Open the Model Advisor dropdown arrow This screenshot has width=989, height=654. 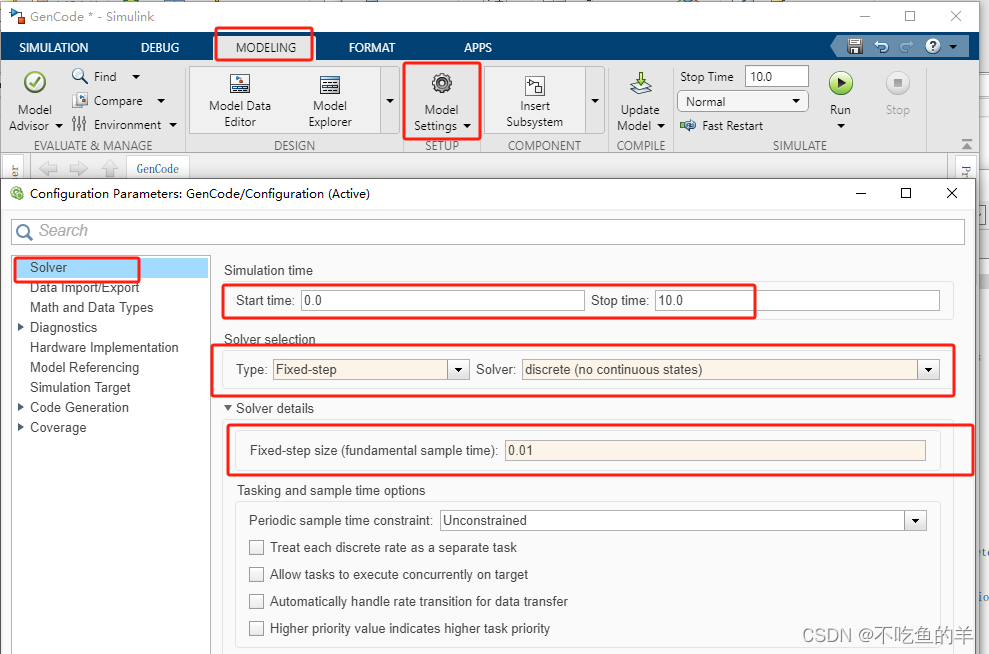59,126
